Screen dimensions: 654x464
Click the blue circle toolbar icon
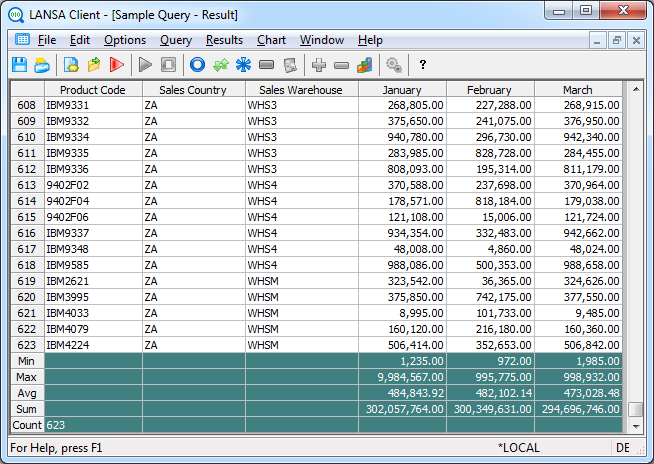(x=197, y=65)
